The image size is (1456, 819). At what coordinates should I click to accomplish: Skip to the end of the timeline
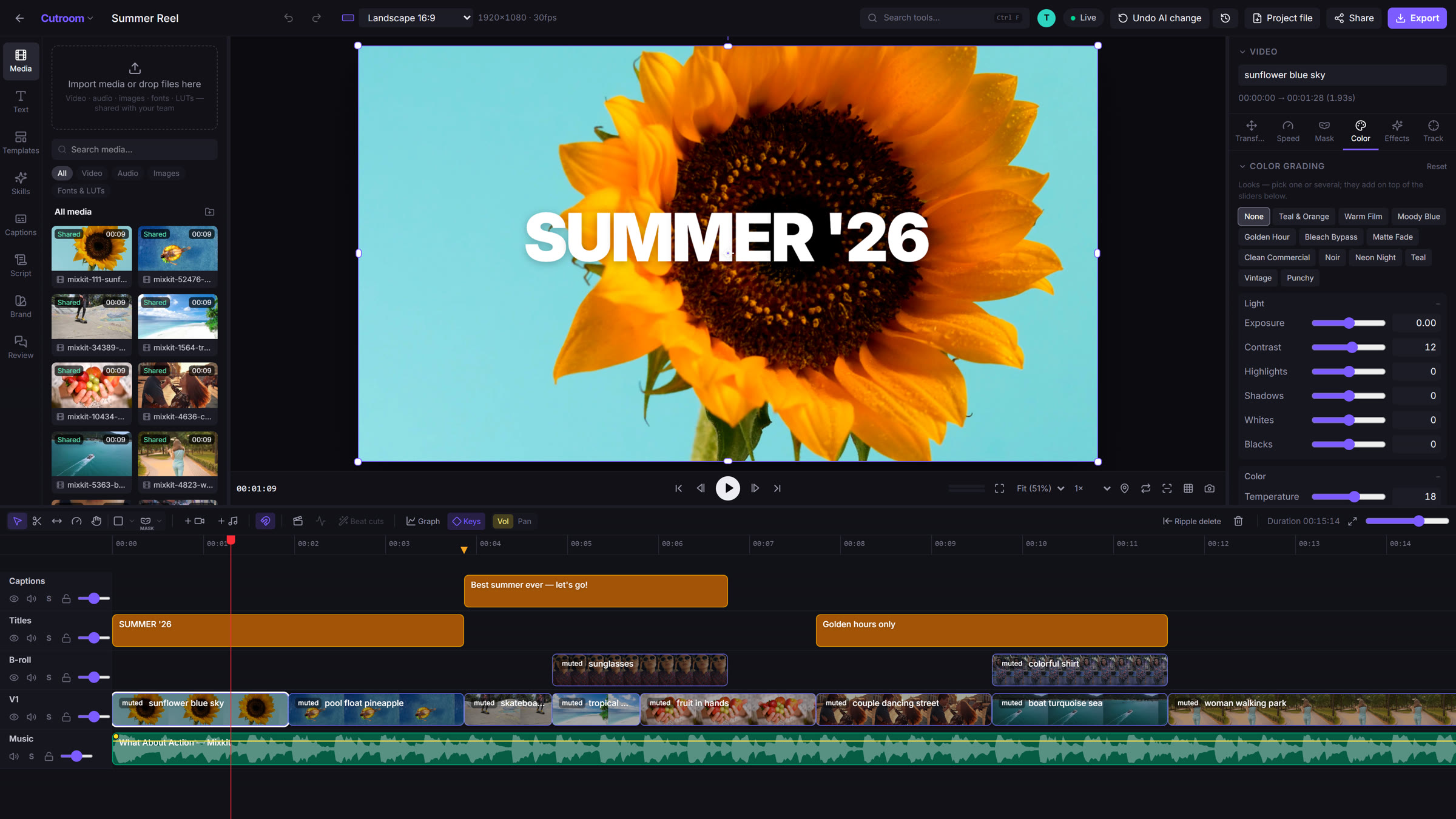(777, 488)
